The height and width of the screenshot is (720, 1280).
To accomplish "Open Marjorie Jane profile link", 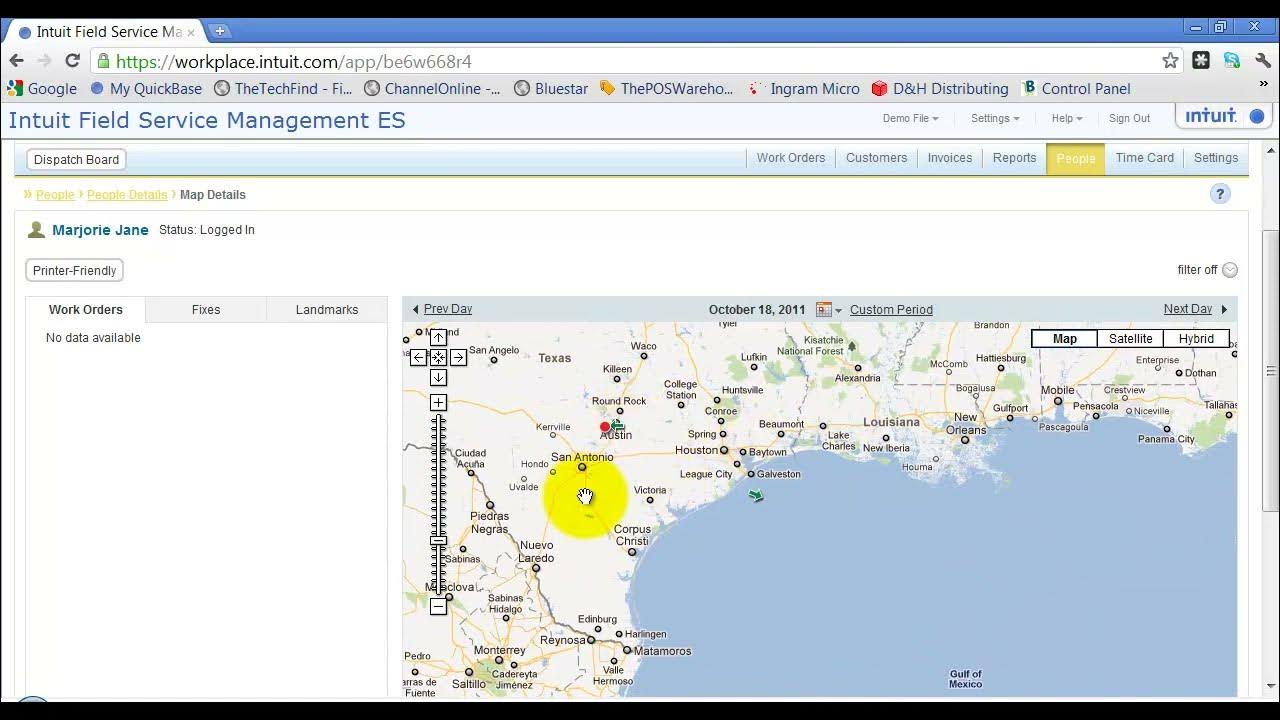I will [100, 230].
